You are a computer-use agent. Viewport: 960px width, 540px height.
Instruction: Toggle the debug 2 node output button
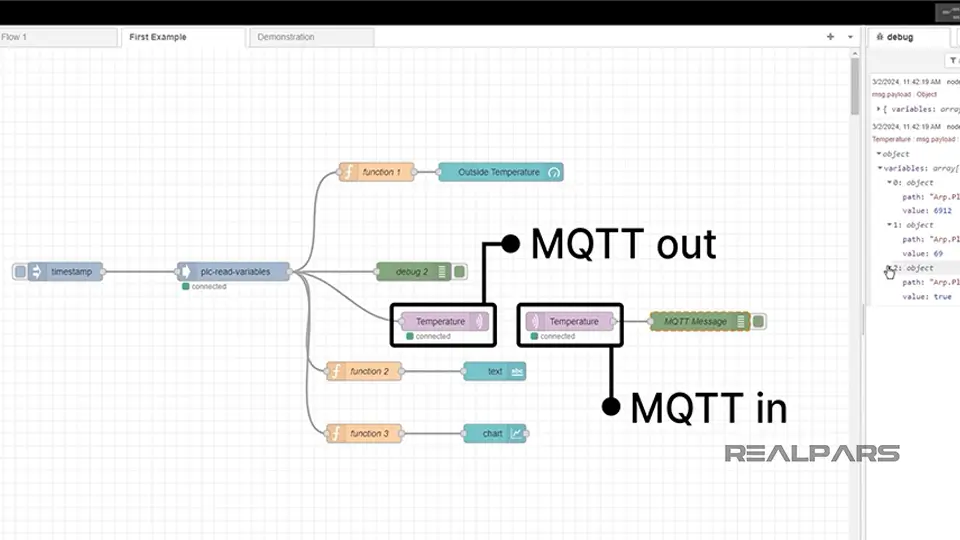pos(460,271)
